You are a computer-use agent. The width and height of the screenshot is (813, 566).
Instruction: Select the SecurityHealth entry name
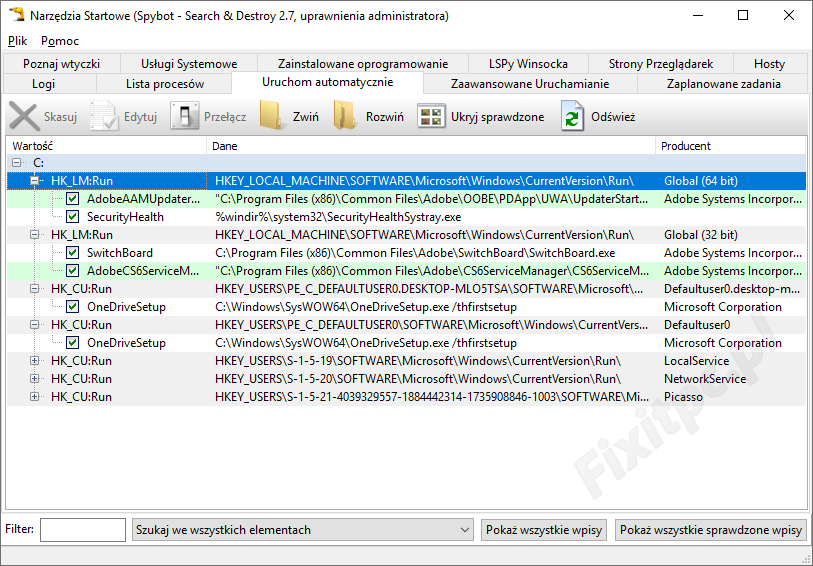[x=125, y=217]
